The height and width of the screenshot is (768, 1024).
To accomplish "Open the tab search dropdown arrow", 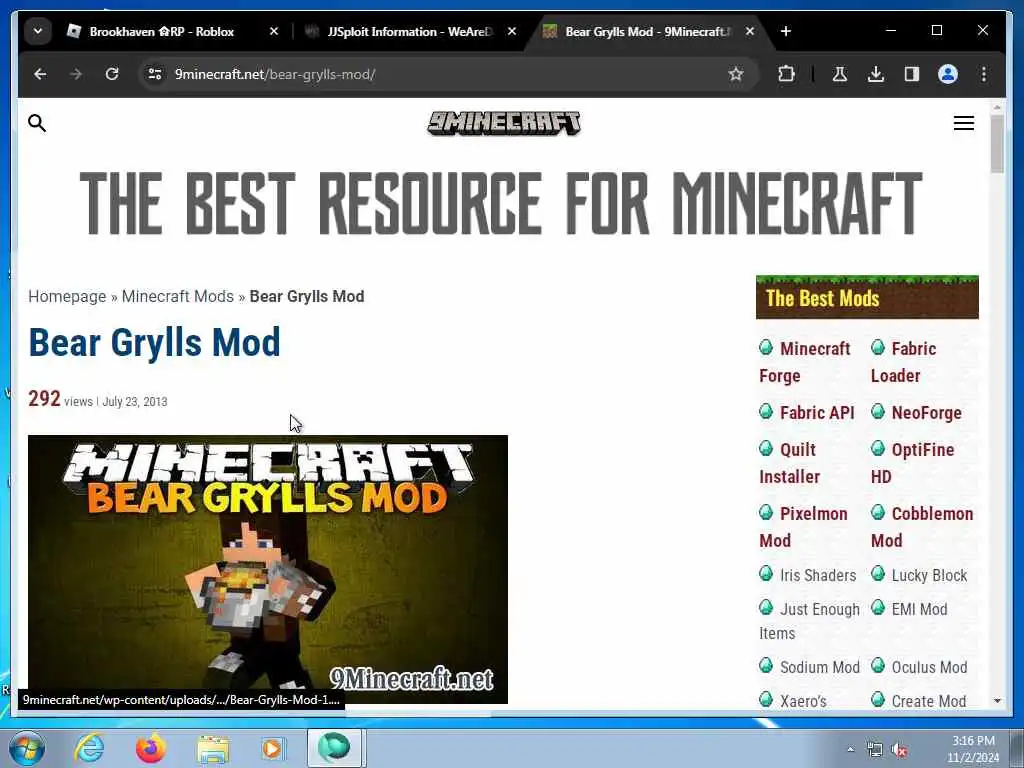I will (38, 31).
